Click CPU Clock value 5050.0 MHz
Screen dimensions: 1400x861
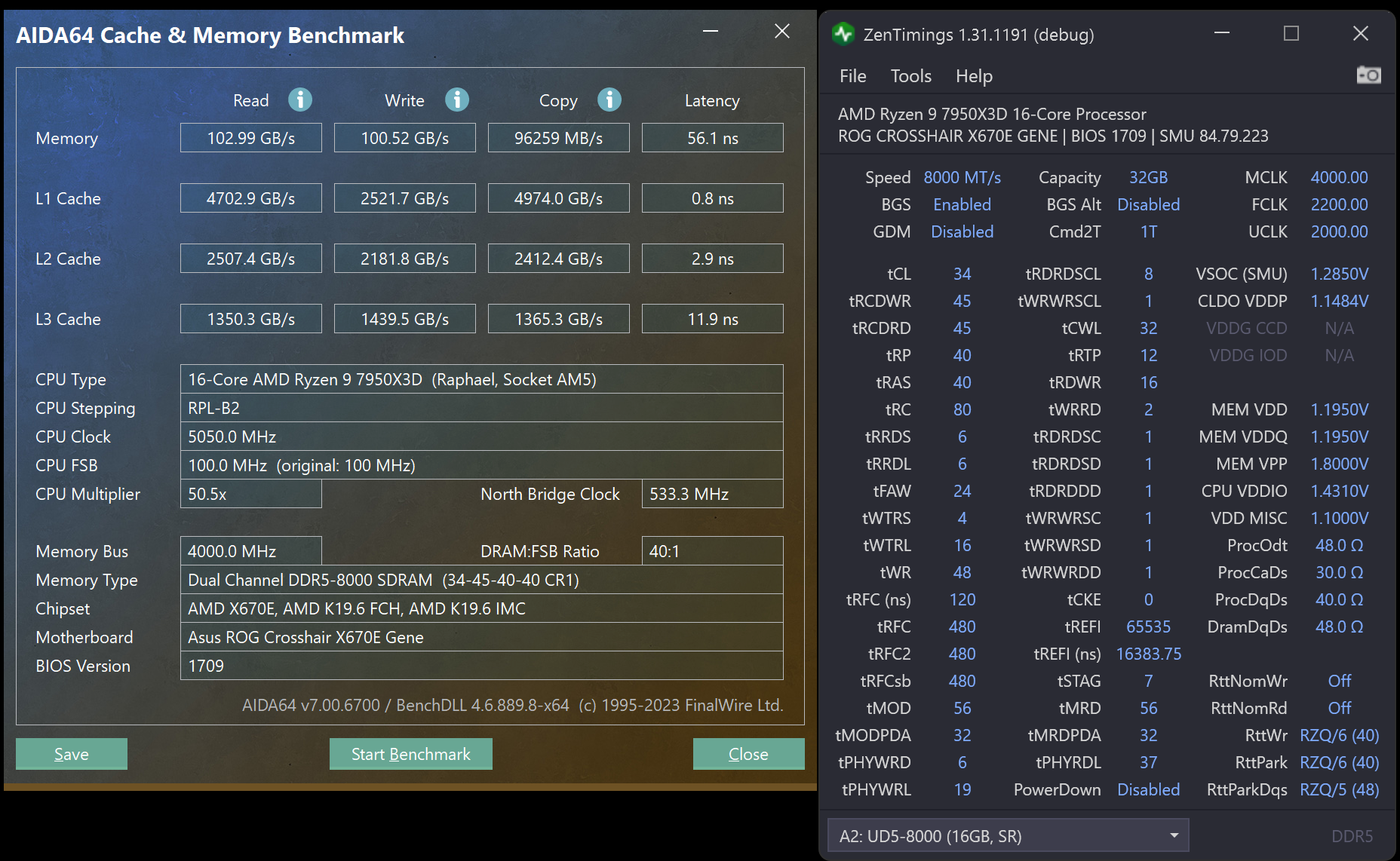click(482, 437)
